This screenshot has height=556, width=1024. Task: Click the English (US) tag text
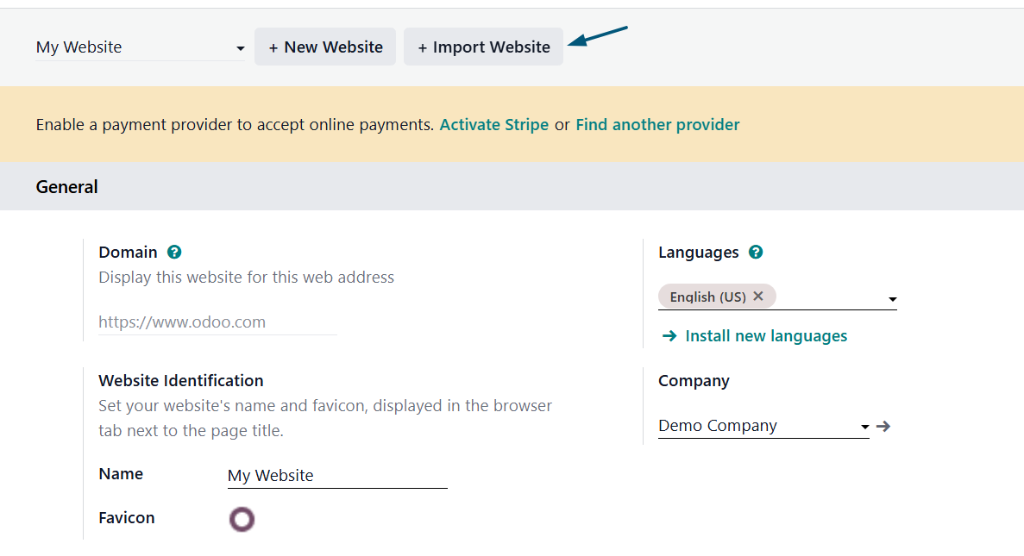coord(707,297)
